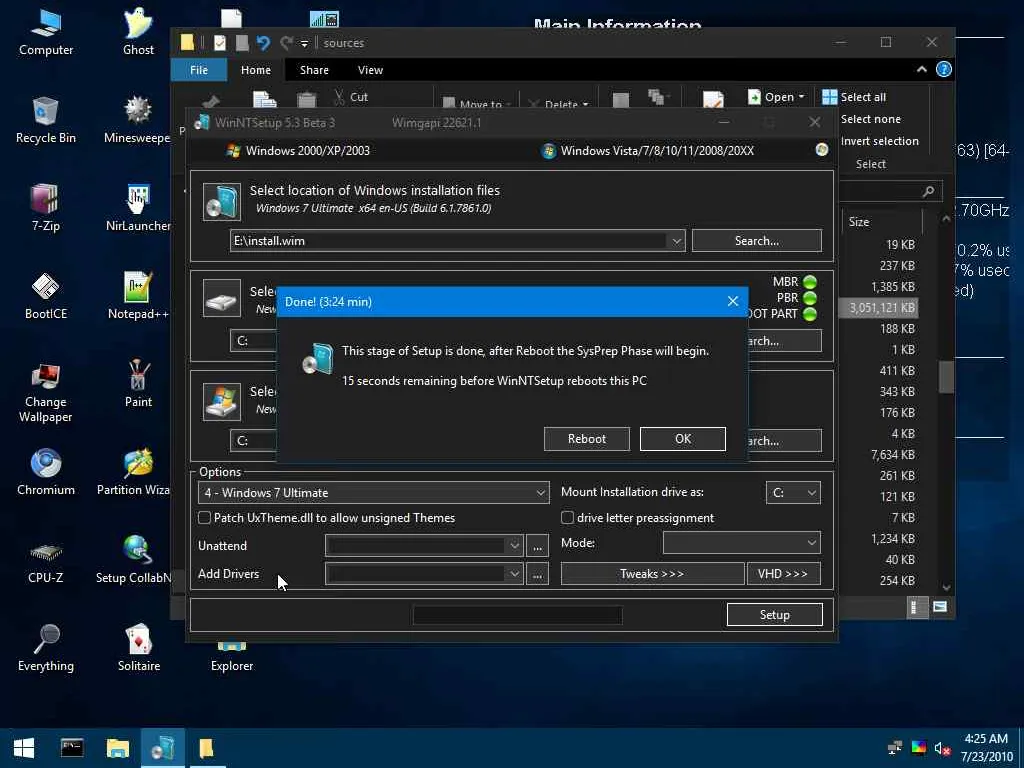The image size is (1024, 768).
Task: Open the Explorer desktop icon
Action: [232, 658]
